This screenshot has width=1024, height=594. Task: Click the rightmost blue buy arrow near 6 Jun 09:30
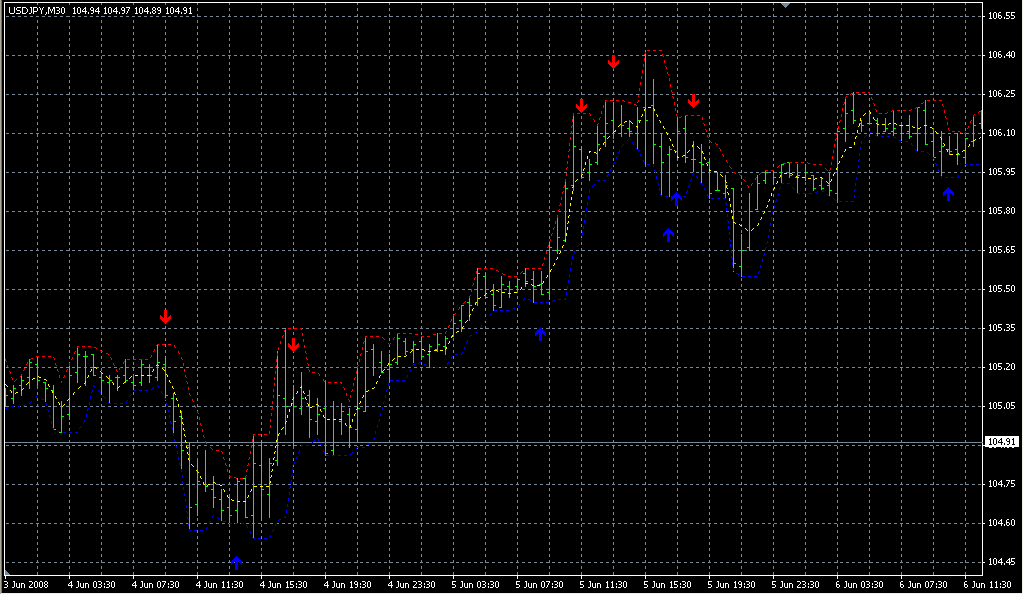coord(948,193)
